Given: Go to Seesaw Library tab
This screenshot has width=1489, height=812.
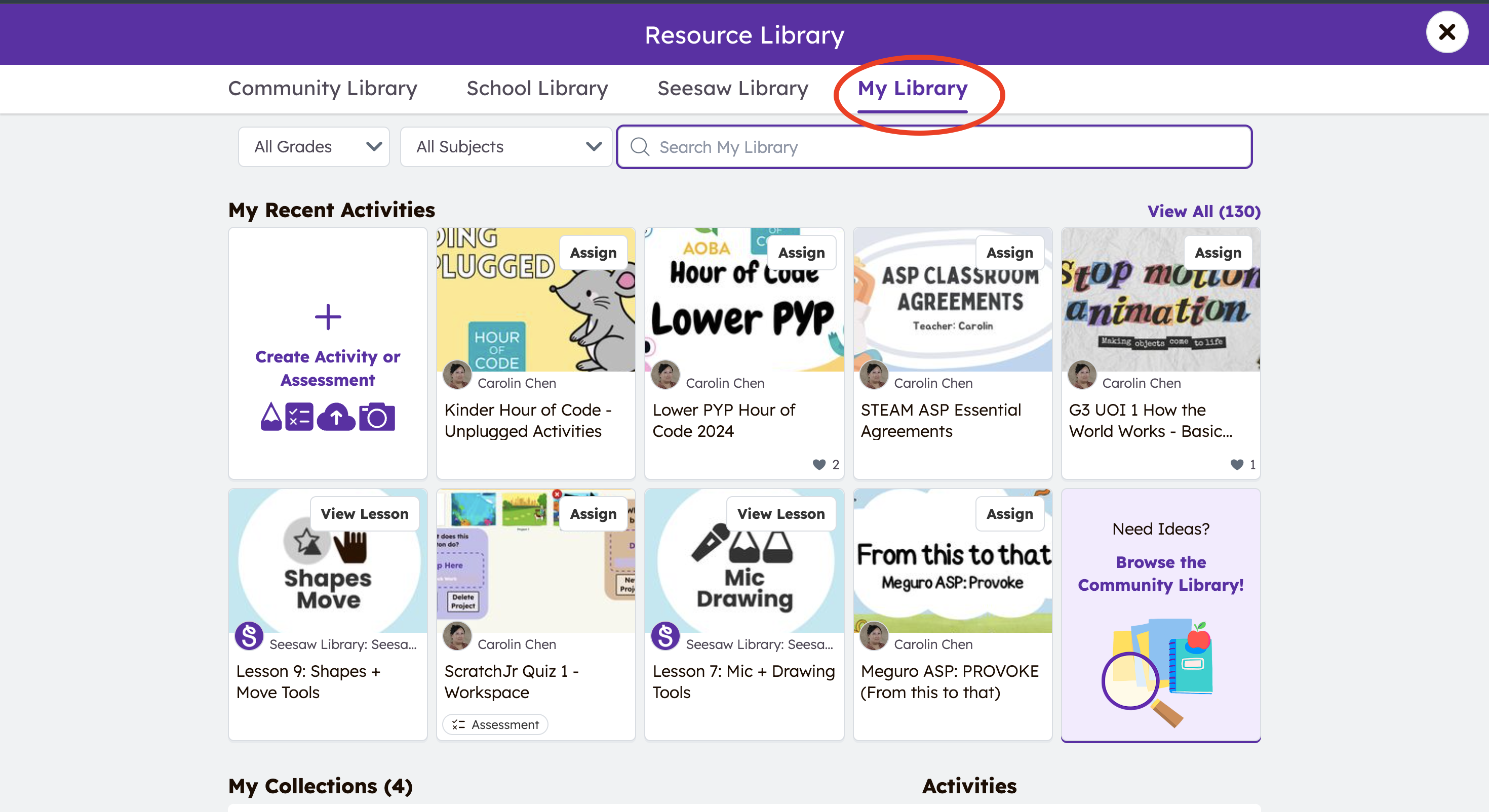Looking at the screenshot, I should tap(732, 89).
